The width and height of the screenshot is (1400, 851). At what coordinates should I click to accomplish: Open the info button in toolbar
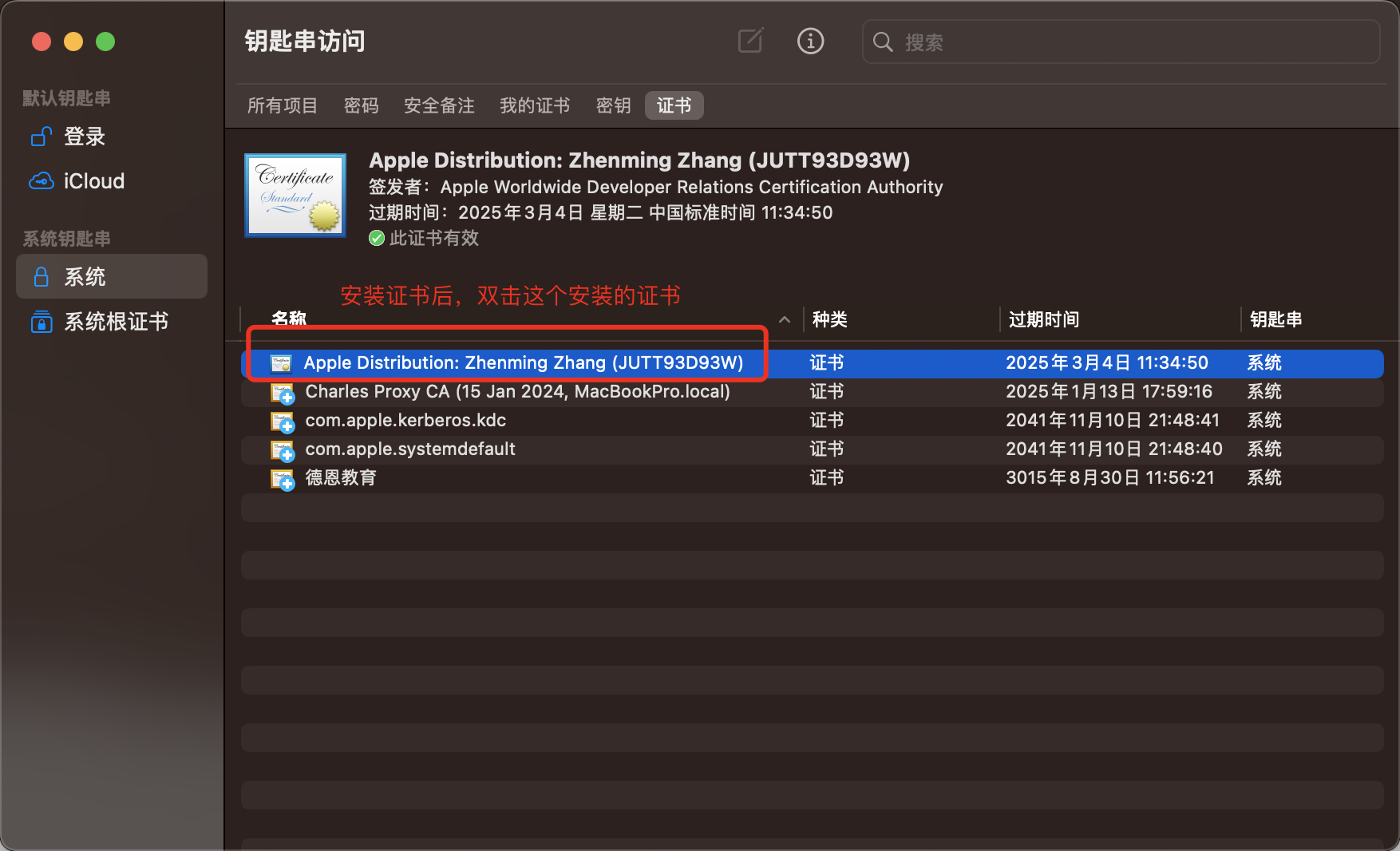tap(810, 41)
